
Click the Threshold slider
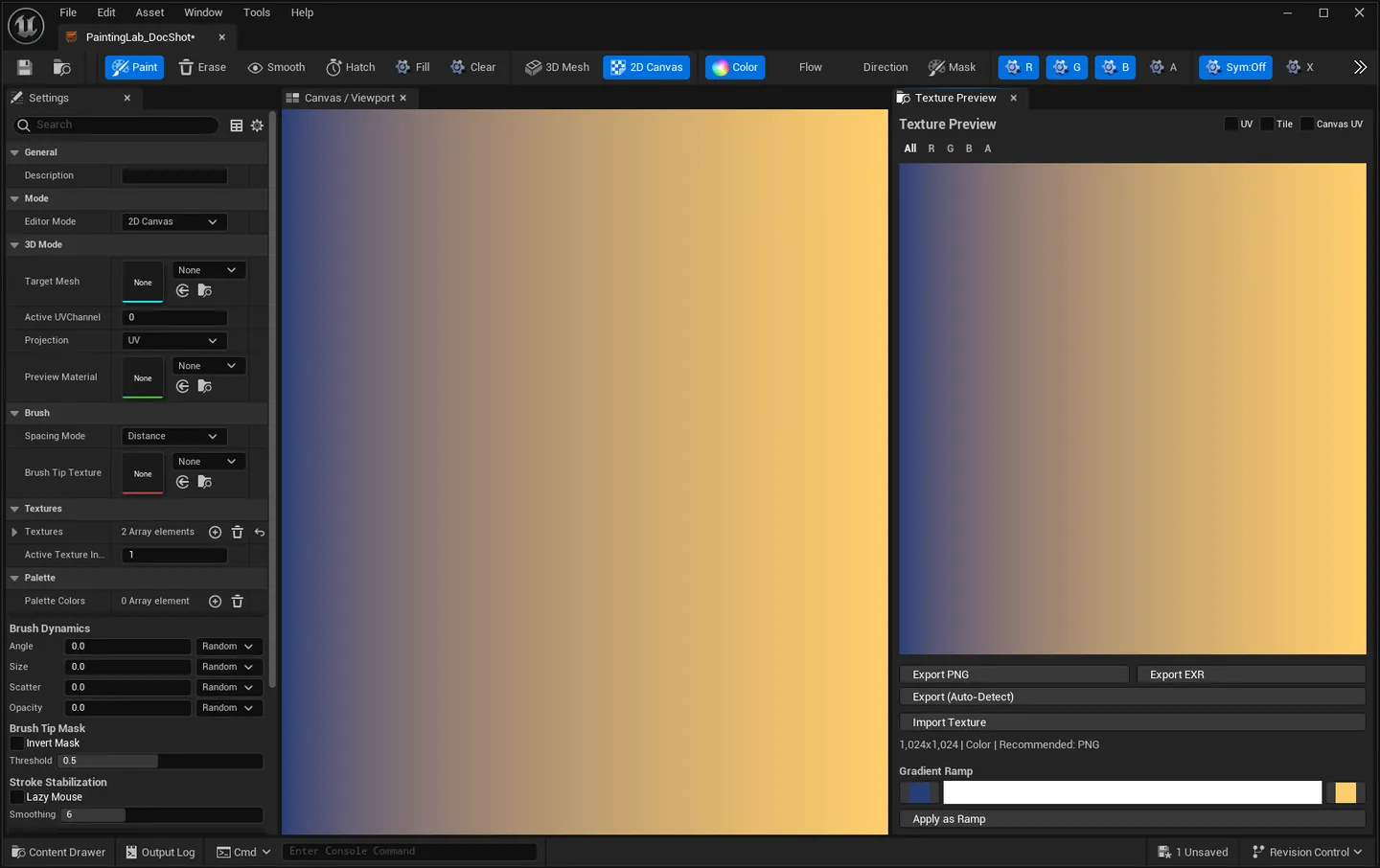tap(160, 761)
